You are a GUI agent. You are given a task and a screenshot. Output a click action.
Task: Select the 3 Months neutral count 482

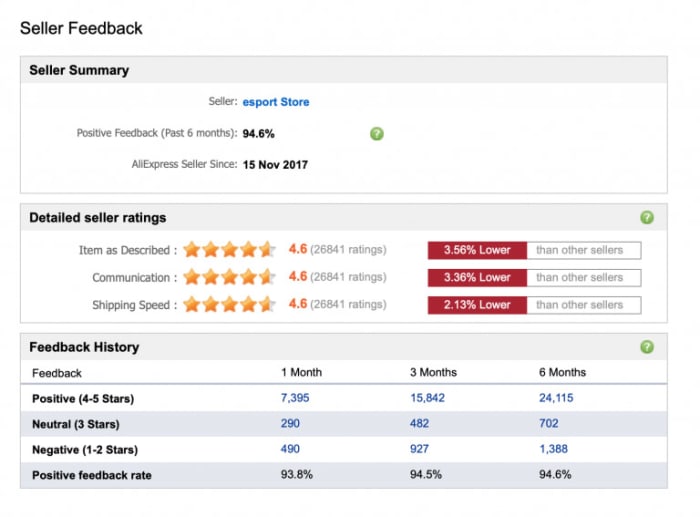[x=420, y=424]
